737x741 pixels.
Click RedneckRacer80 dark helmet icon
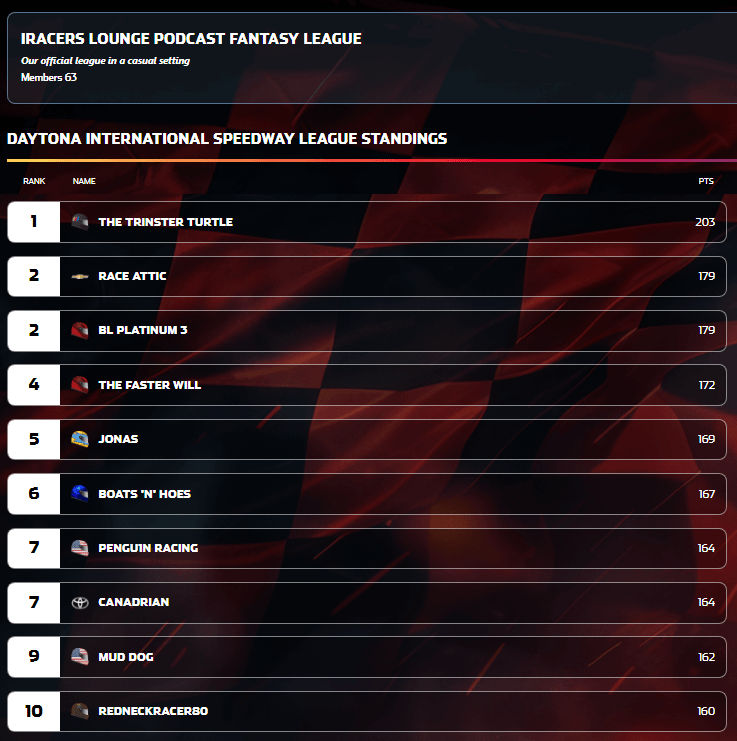pos(80,711)
